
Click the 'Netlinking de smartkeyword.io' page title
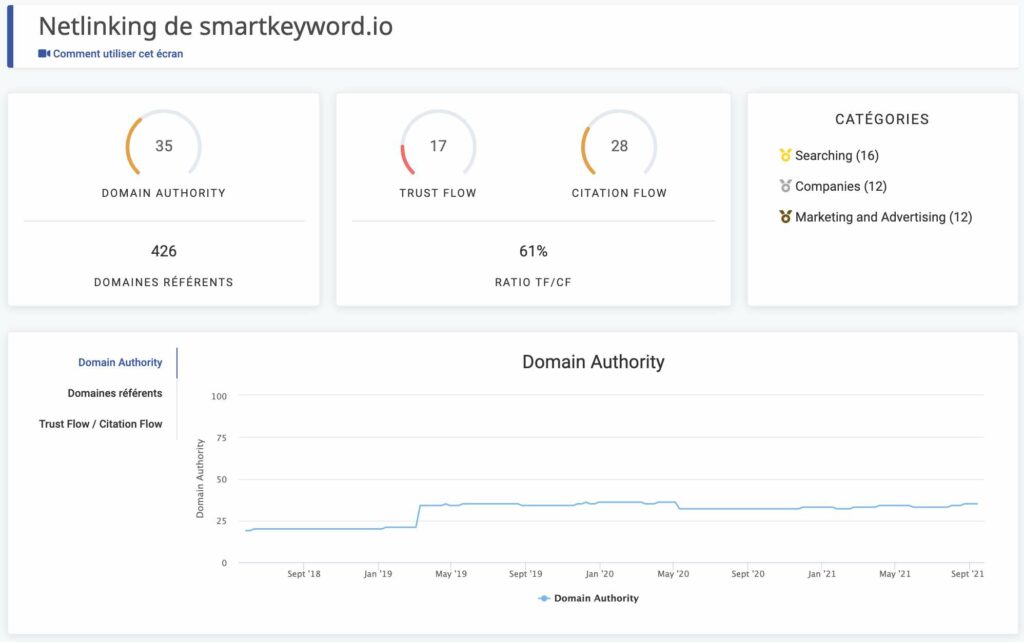[216, 26]
